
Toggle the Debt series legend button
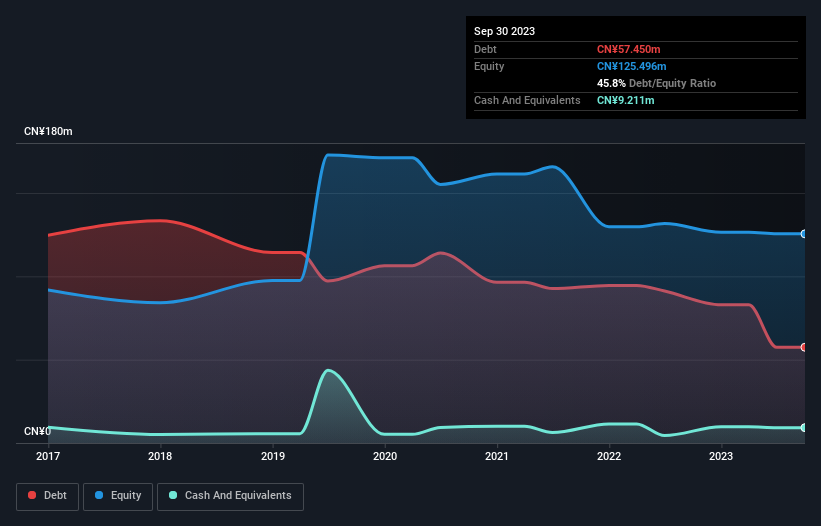tap(48, 496)
